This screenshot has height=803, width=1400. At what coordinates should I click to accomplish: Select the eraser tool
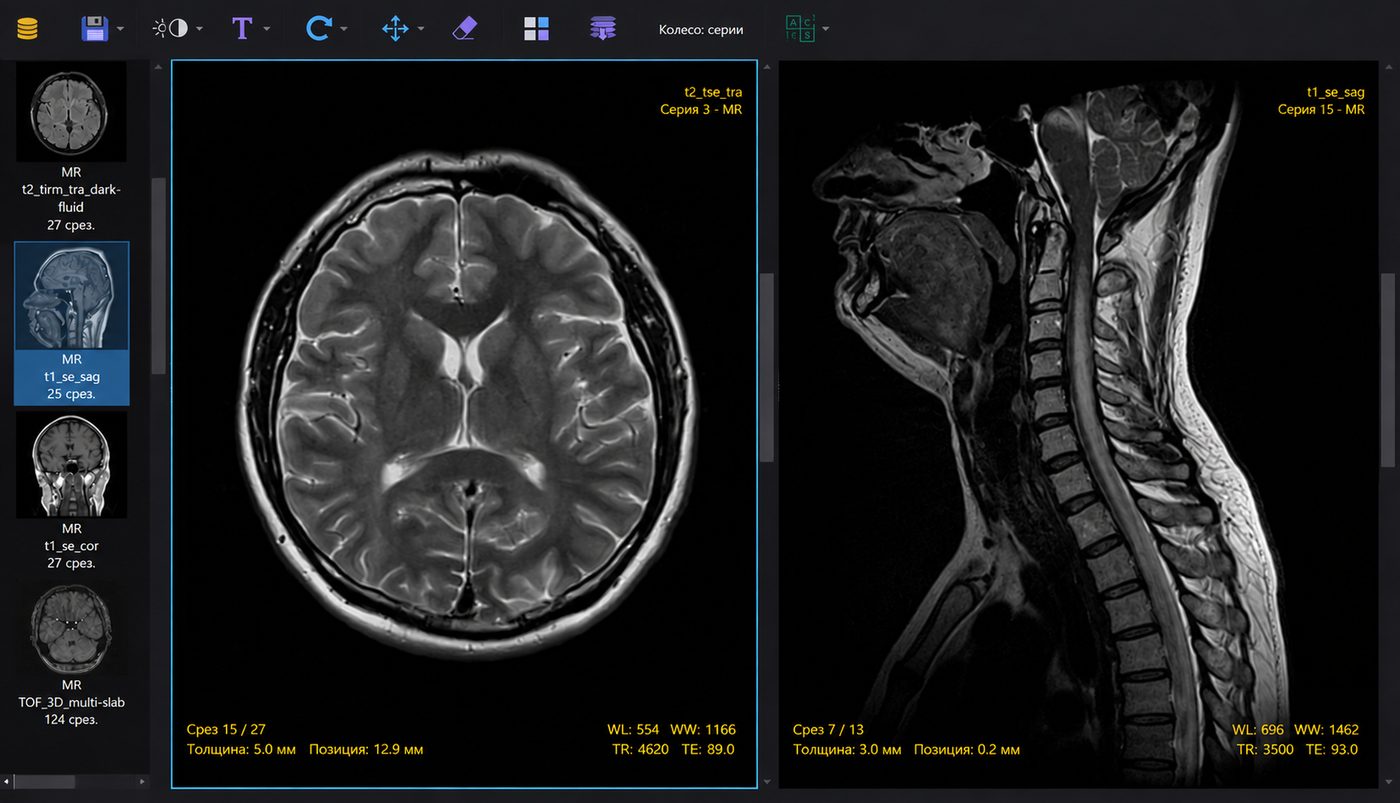[464, 29]
